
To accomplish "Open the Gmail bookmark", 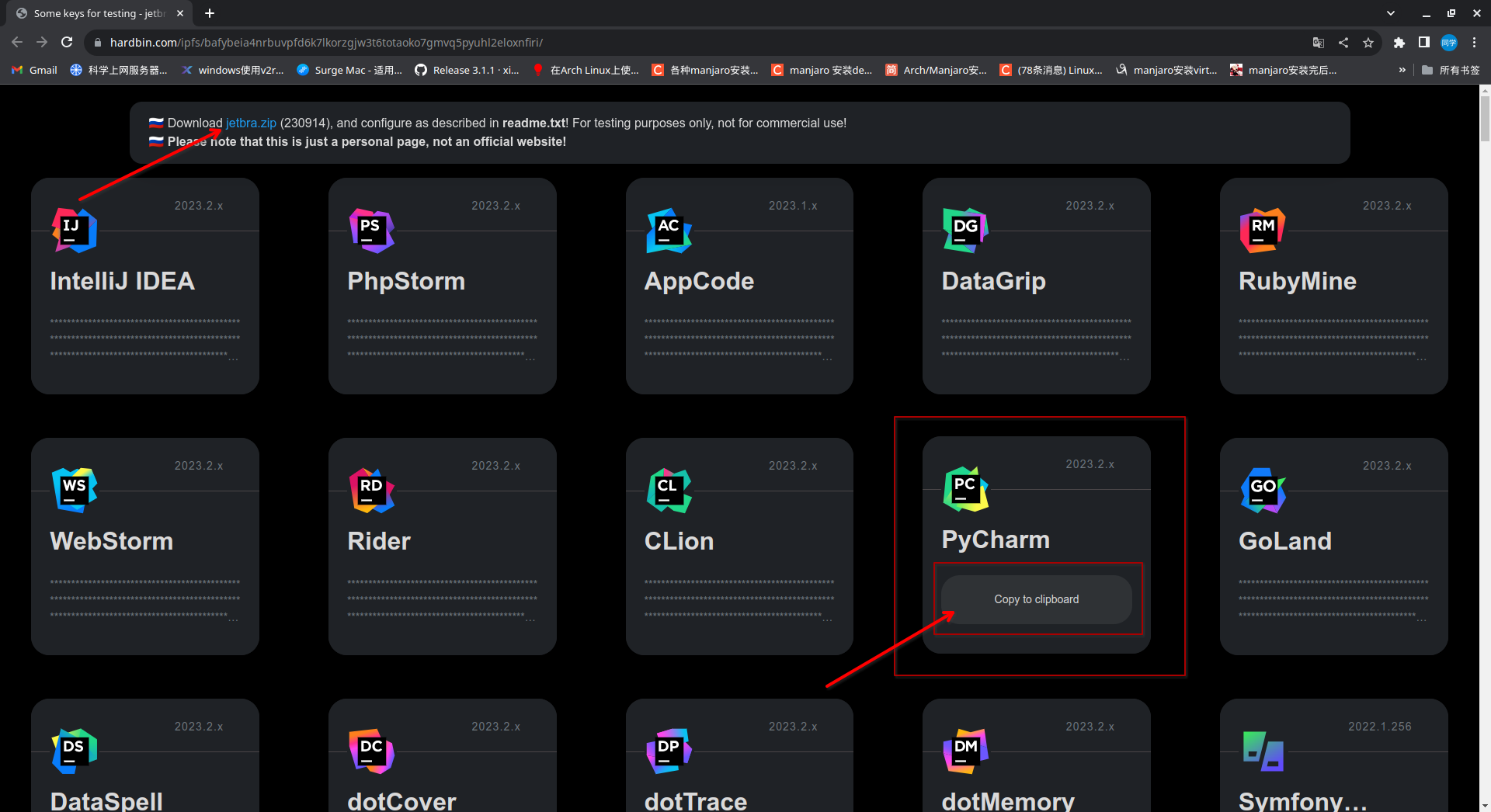I will (35, 70).
